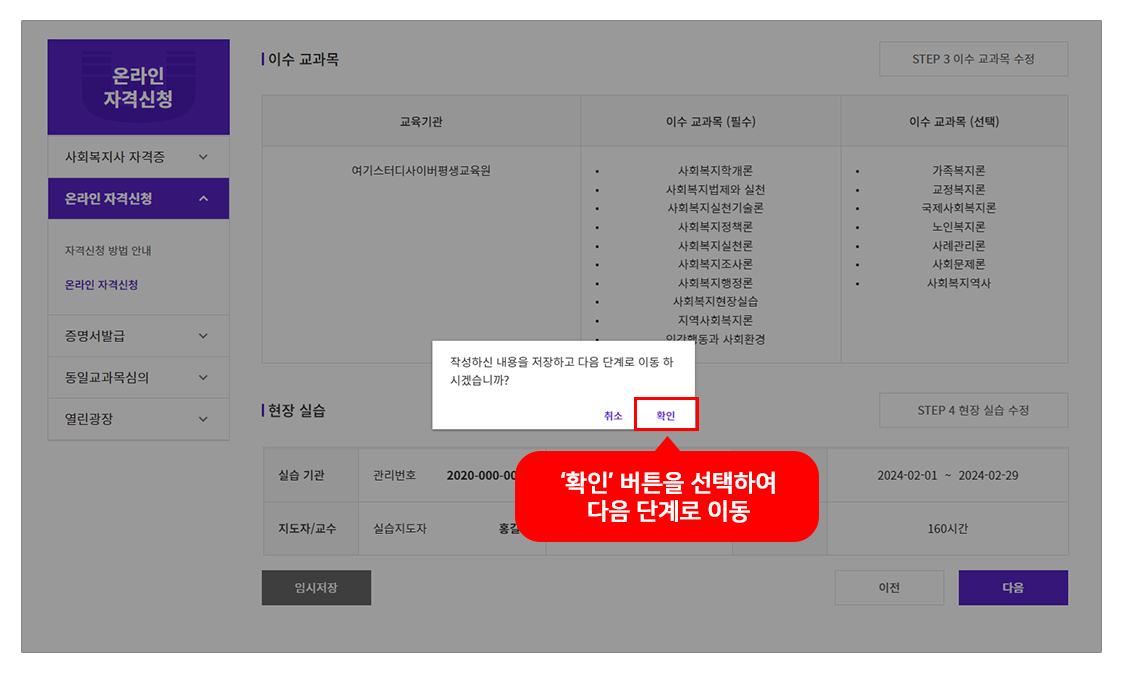Select the 동일교과목심의 menu item

point(107,378)
